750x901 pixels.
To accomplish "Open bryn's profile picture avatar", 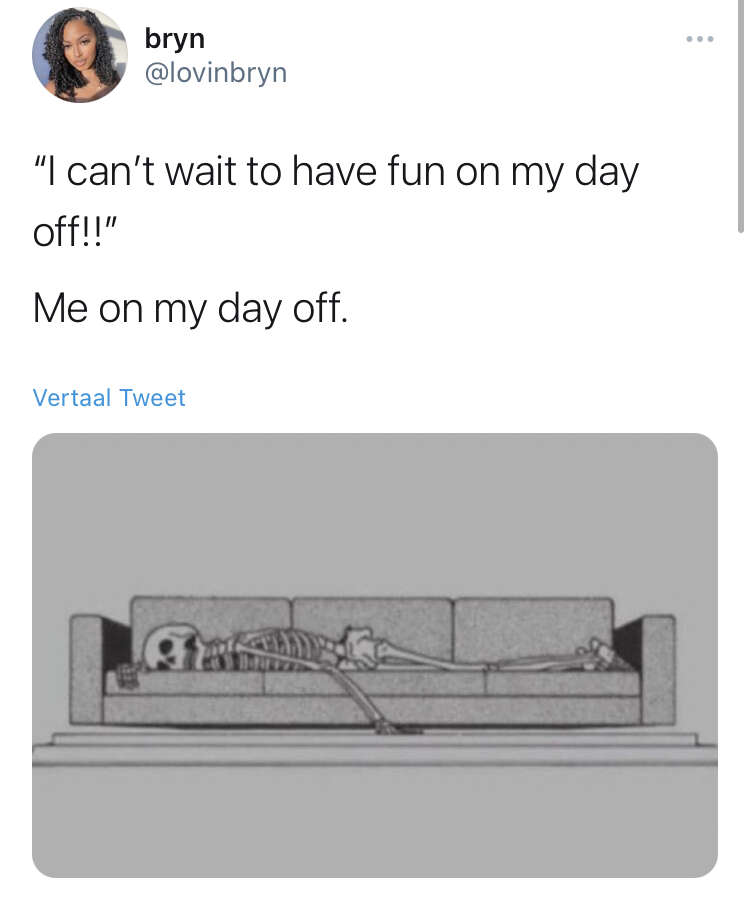I will [79, 55].
